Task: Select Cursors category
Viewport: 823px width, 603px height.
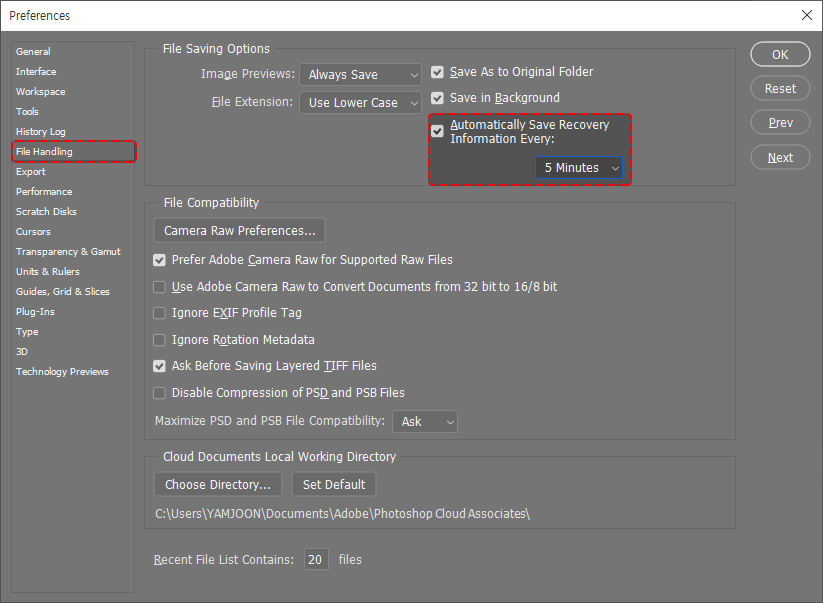Action: 33,231
